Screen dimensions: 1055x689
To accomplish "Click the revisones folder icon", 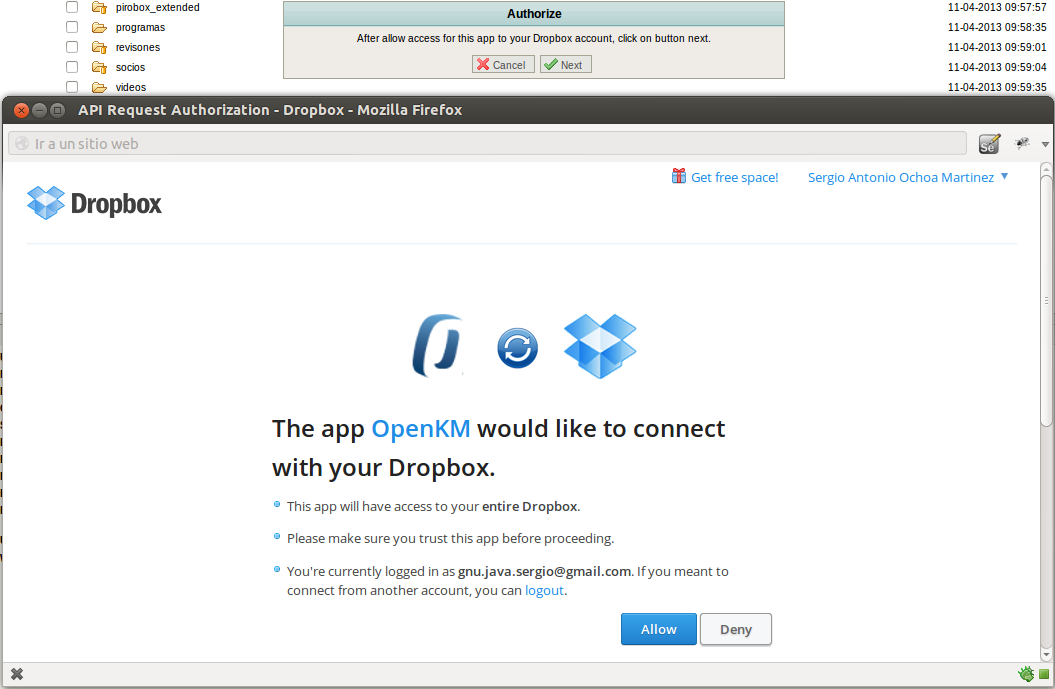I will click(100, 47).
